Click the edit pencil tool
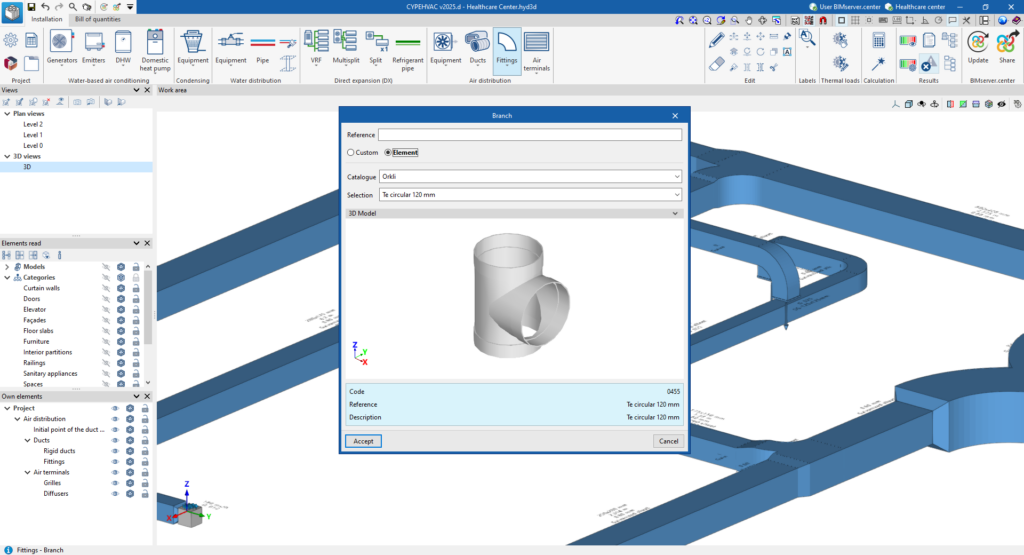The height and width of the screenshot is (555, 1024). coord(716,40)
